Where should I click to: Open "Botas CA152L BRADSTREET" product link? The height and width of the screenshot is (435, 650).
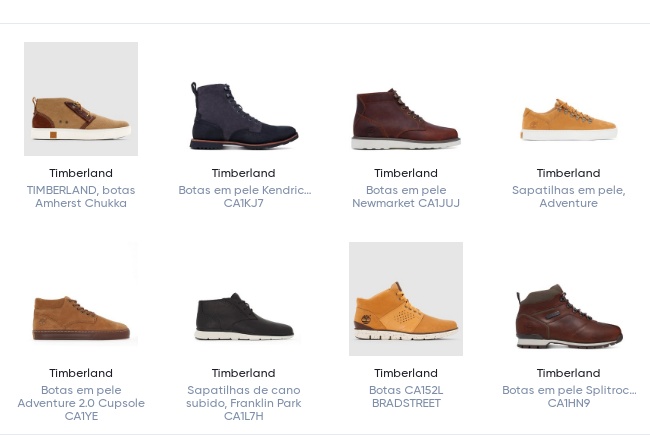[x=406, y=397]
